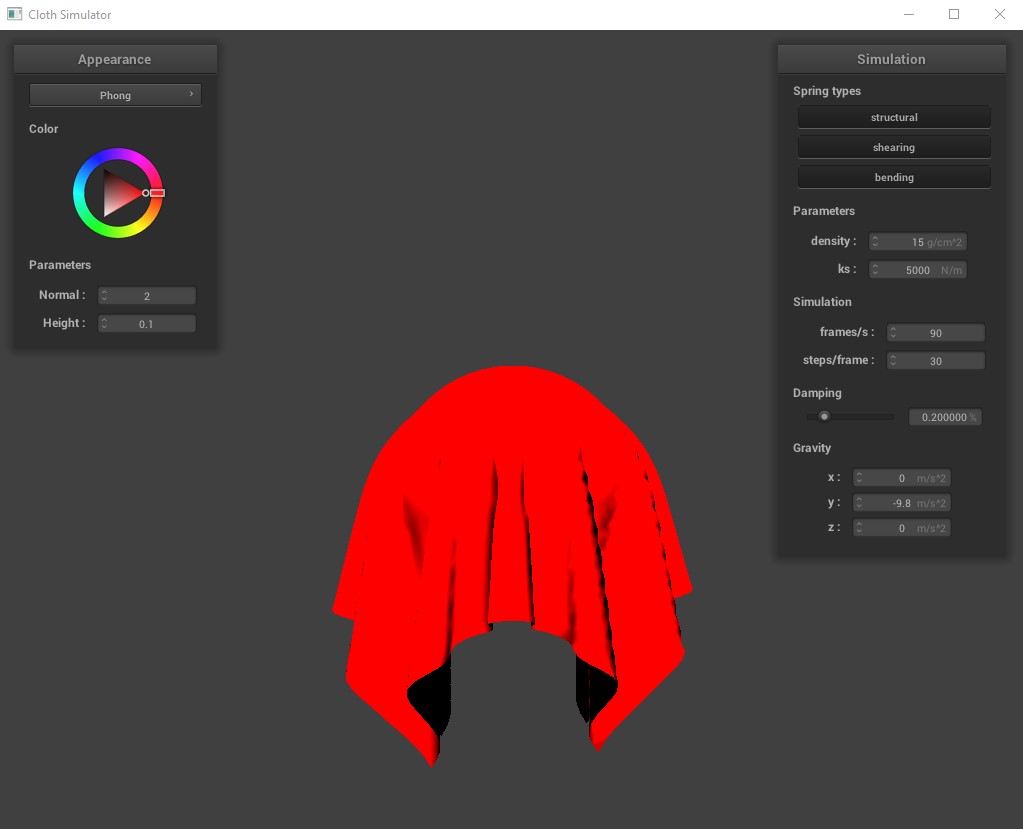Click the ks spring constant field

(x=918, y=270)
